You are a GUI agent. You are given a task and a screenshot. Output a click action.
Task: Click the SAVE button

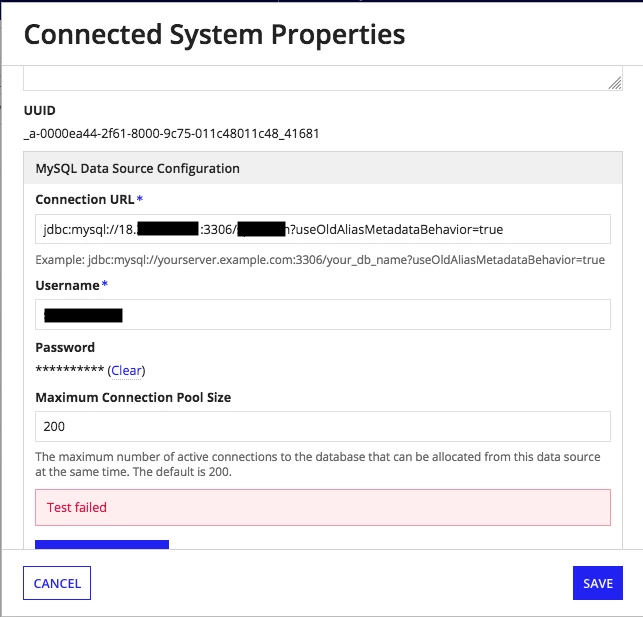coord(598,583)
